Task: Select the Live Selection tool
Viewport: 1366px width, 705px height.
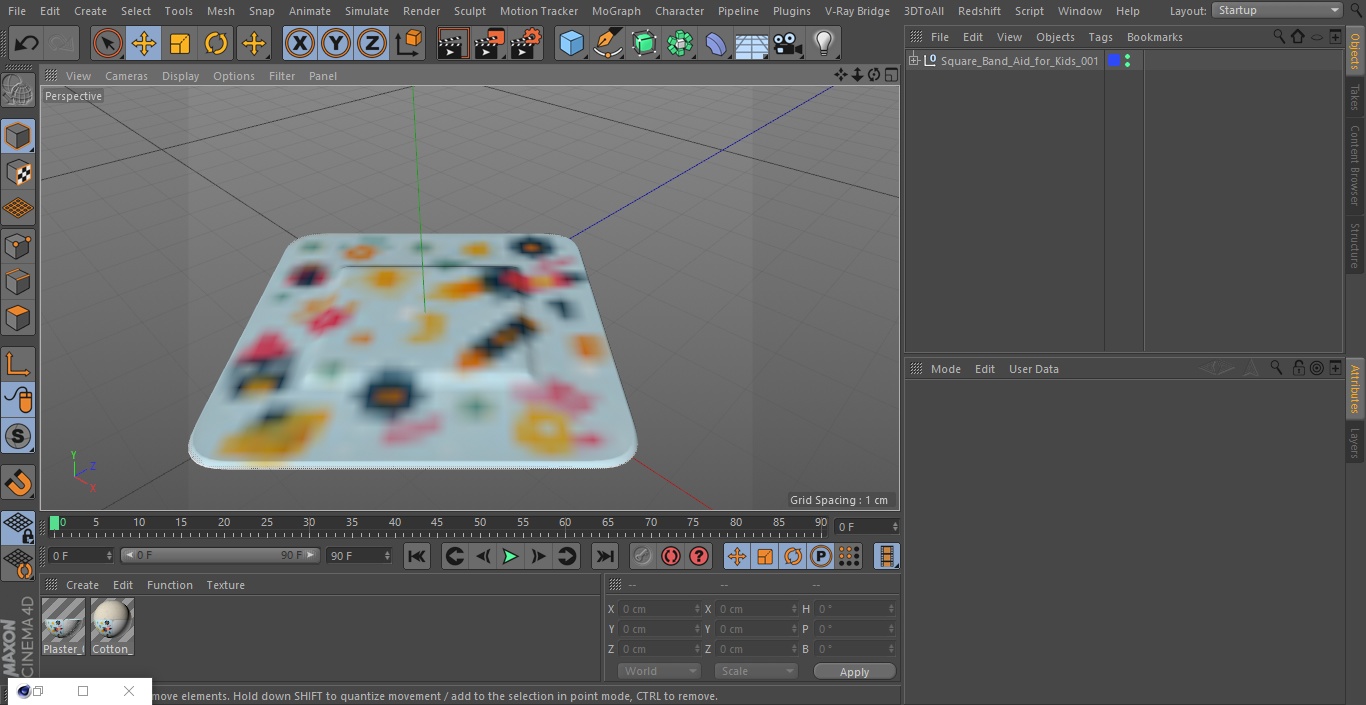Action: point(108,44)
